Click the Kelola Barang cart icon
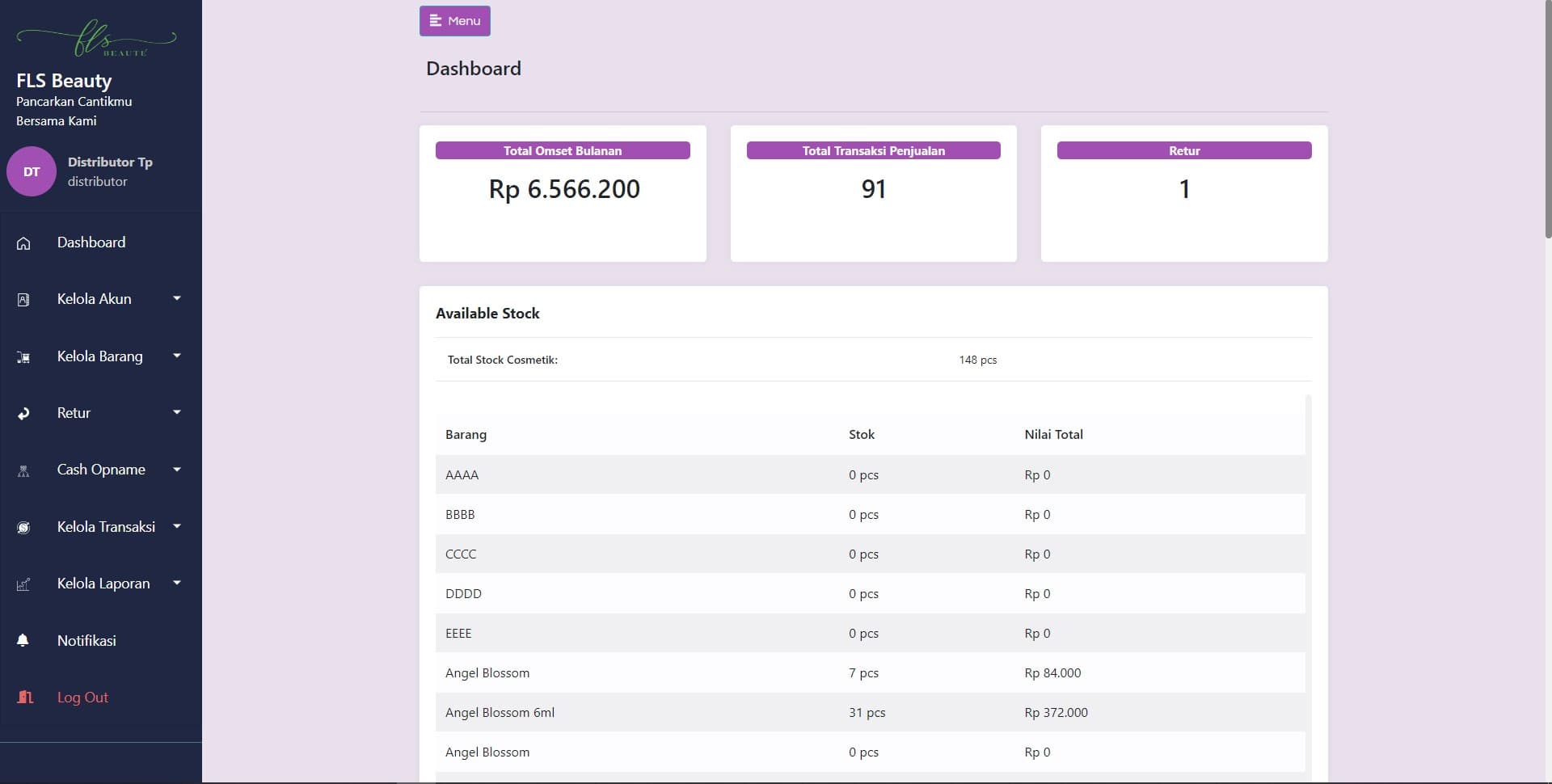Viewport: 1552px width, 784px height. coord(23,357)
